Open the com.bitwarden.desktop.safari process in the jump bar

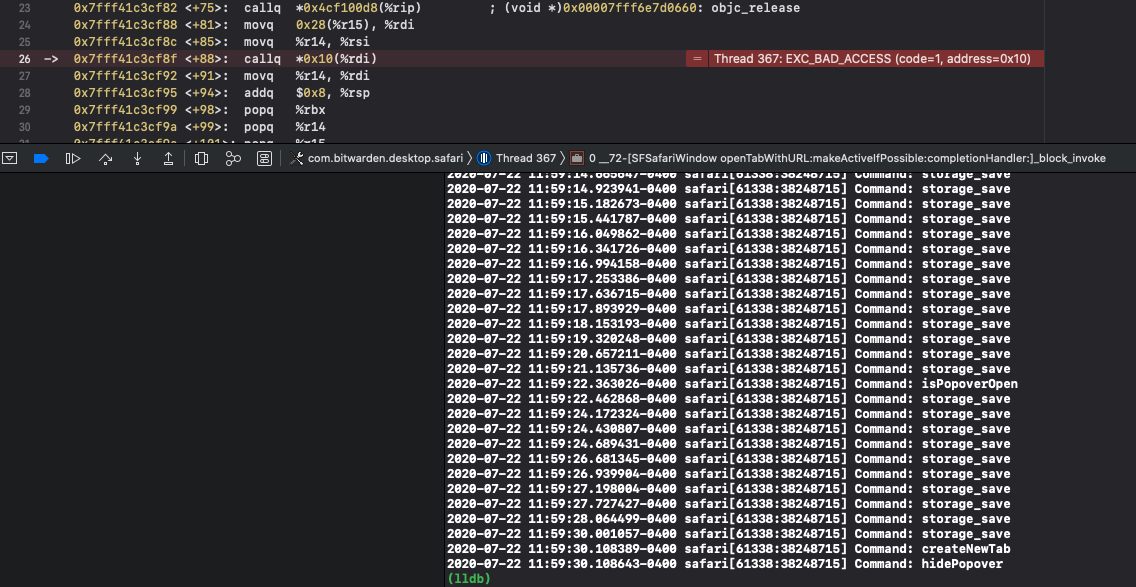tap(385, 158)
